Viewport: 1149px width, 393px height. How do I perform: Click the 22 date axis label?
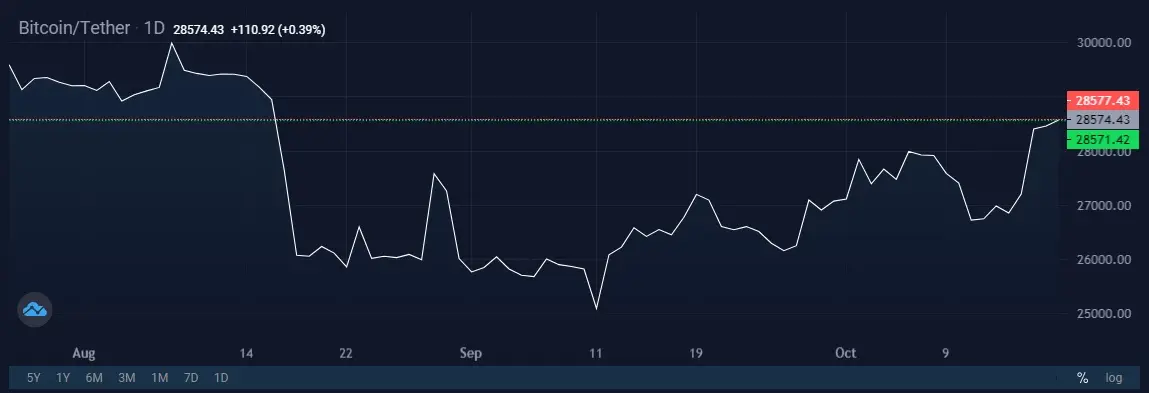click(x=346, y=353)
